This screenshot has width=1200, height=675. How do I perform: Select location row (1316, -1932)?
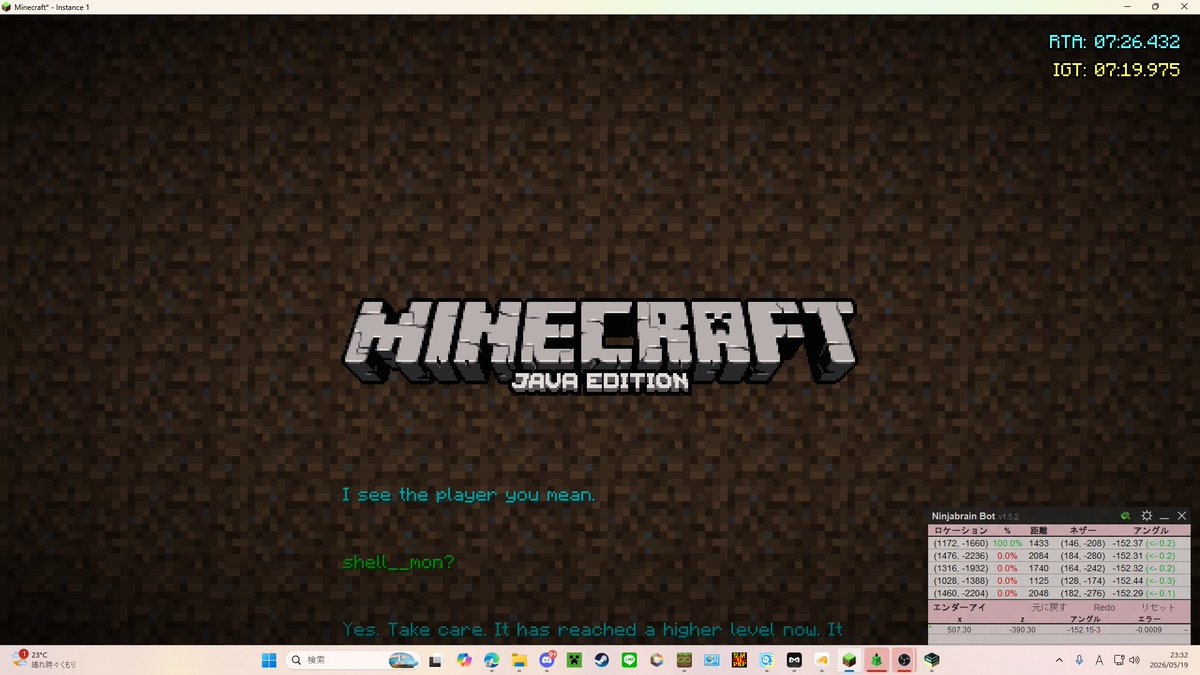[x=1059, y=567]
